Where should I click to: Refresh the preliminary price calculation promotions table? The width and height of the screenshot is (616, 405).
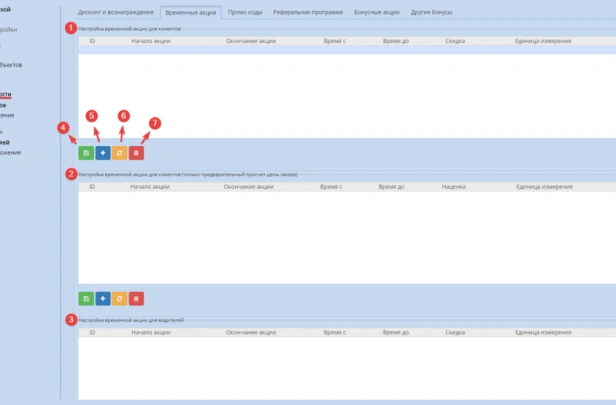pyautogui.click(x=119, y=298)
